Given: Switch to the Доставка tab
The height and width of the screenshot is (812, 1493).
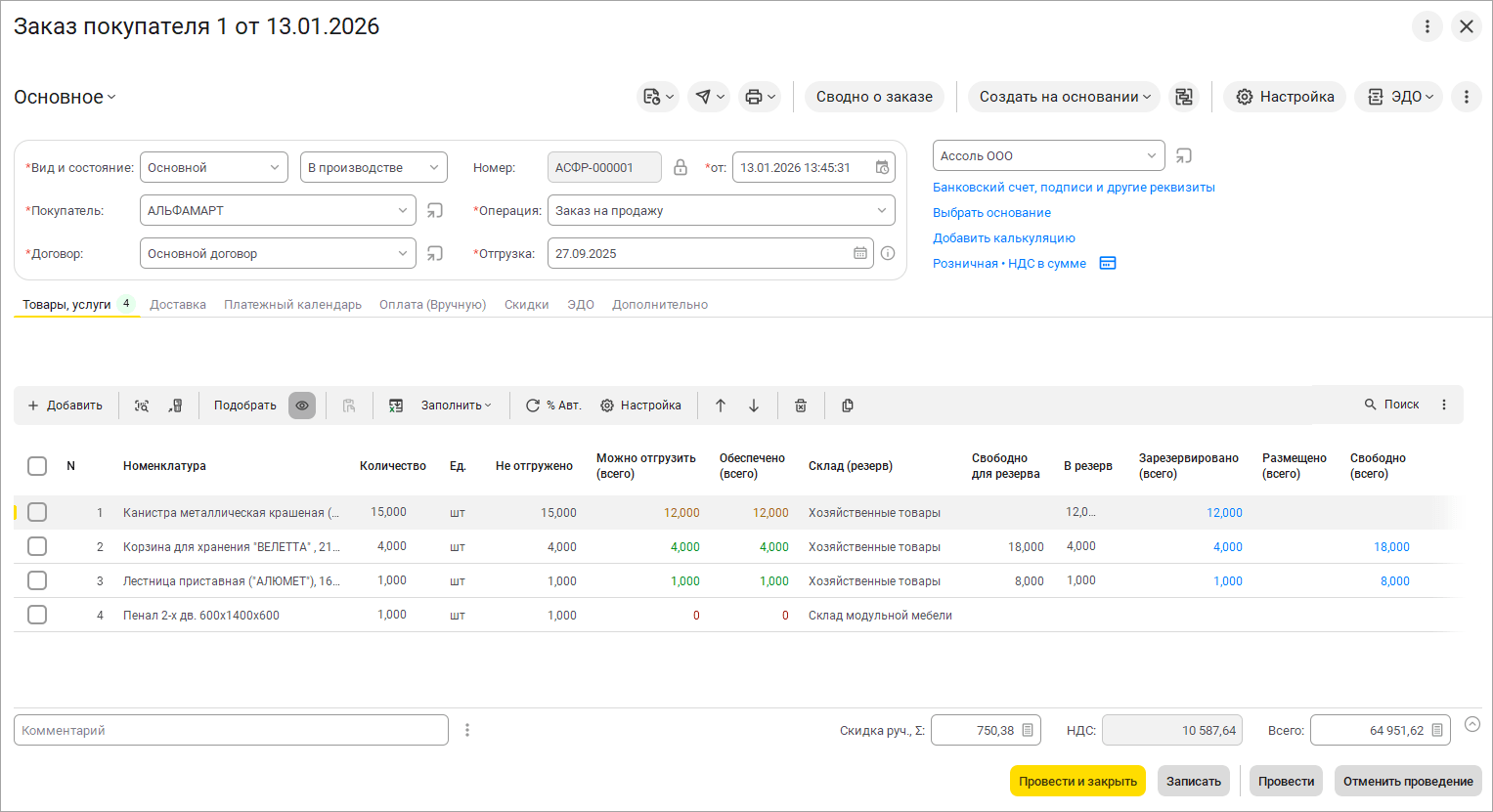Looking at the screenshot, I should [x=178, y=305].
